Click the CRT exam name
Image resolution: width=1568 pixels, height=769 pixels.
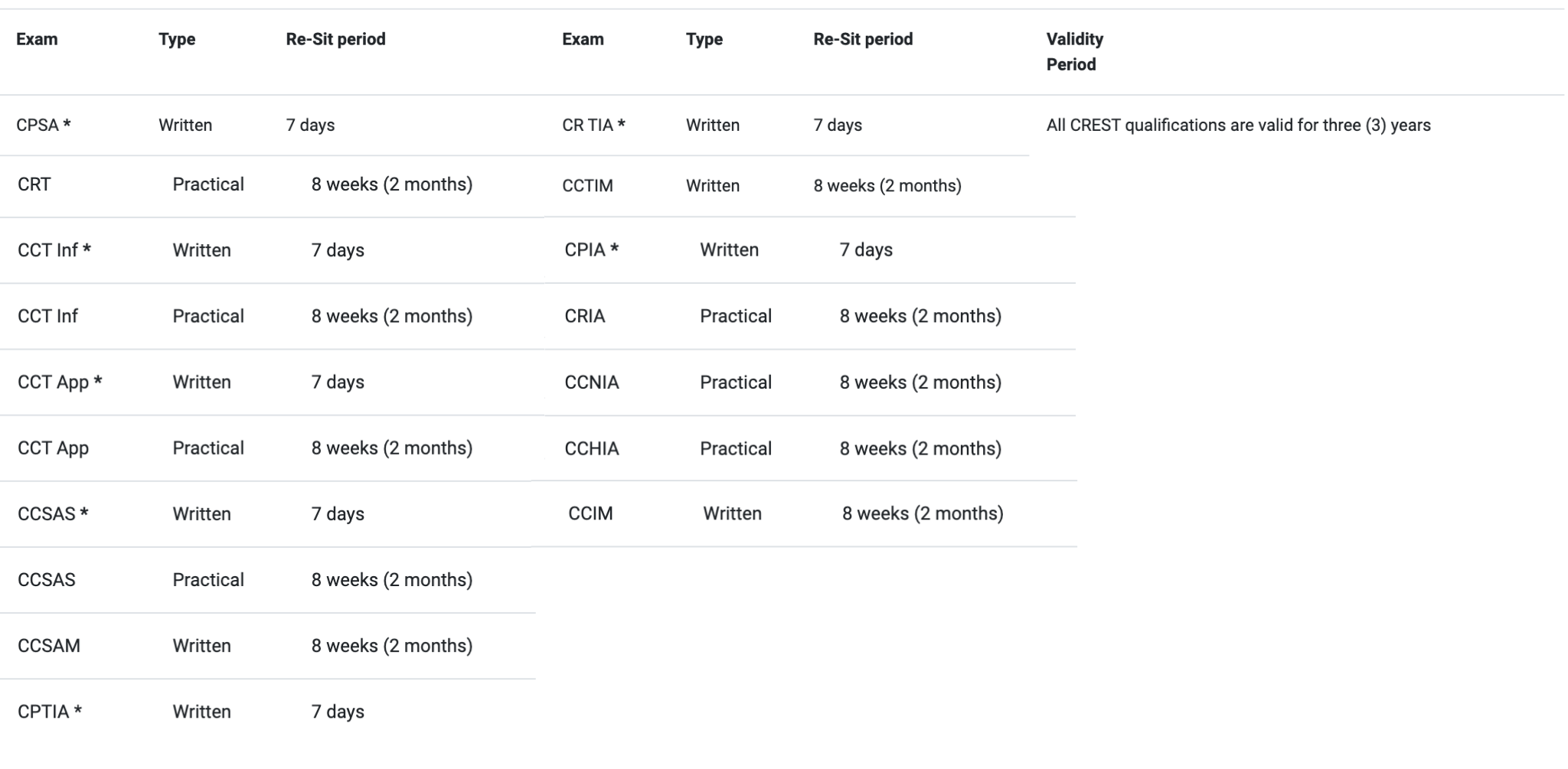(34, 184)
